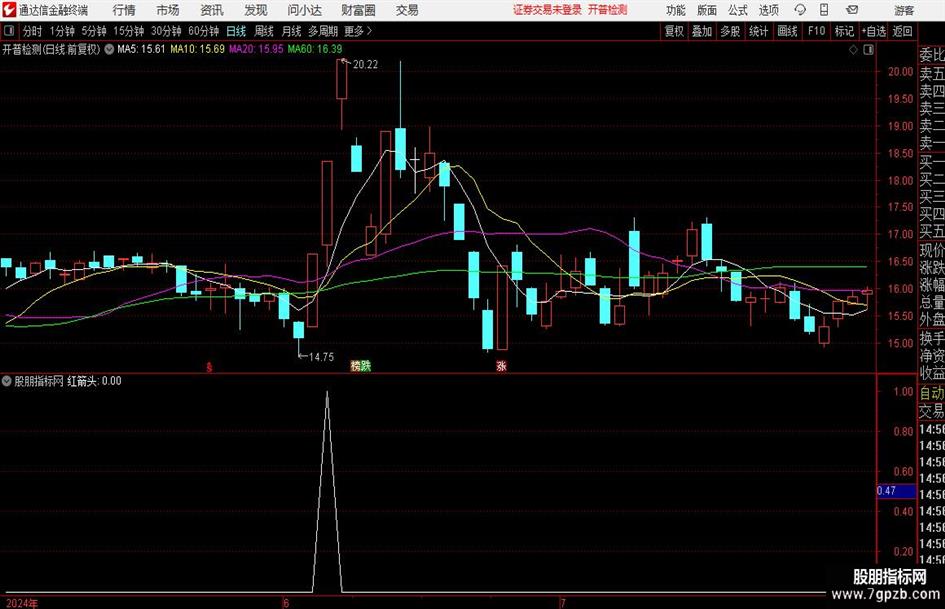This screenshot has width=945, height=609.
Task: Open the envelope messages icon
Action: (852, 10)
